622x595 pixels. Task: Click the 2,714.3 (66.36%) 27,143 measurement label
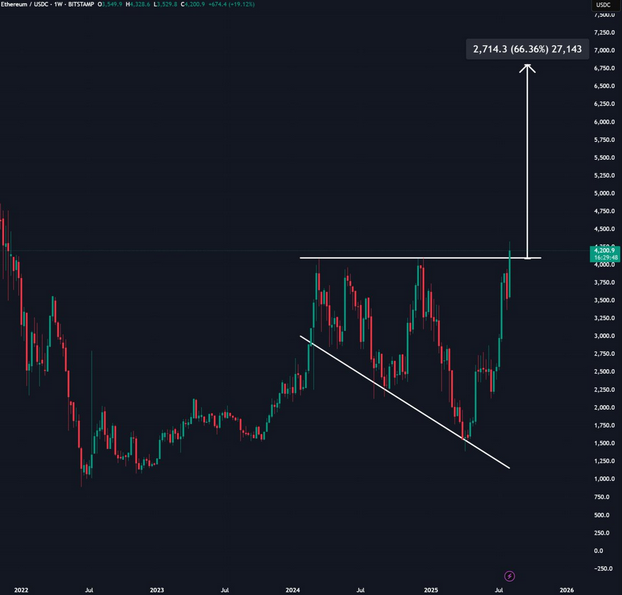coord(527,49)
